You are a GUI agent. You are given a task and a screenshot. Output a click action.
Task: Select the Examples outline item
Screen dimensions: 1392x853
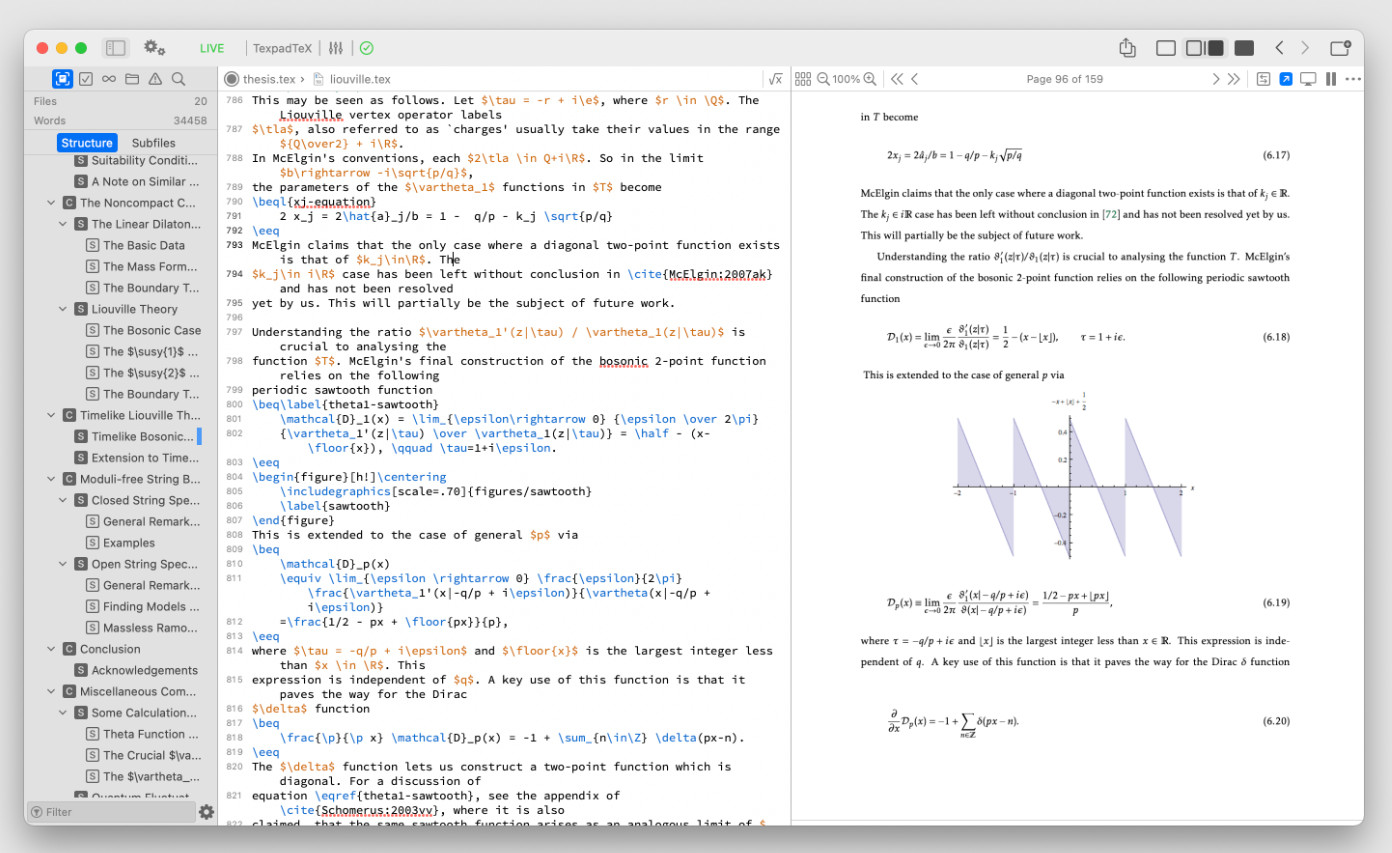tap(120, 543)
